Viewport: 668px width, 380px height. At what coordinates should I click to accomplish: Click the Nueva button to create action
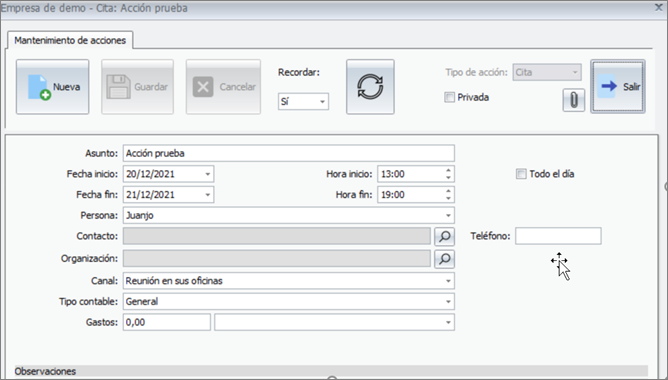click(52, 87)
